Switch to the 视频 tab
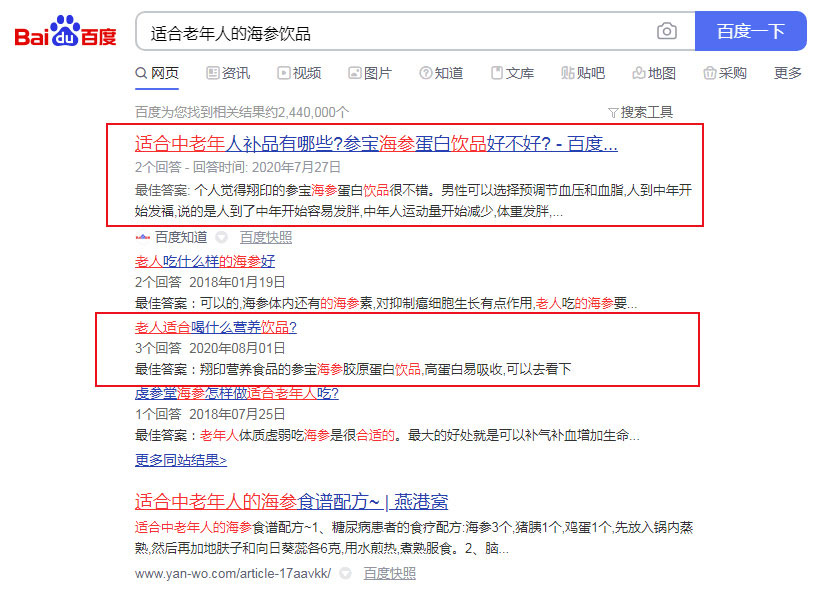Image resolution: width=819 pixels, height=597 pixels. point(299,73)
